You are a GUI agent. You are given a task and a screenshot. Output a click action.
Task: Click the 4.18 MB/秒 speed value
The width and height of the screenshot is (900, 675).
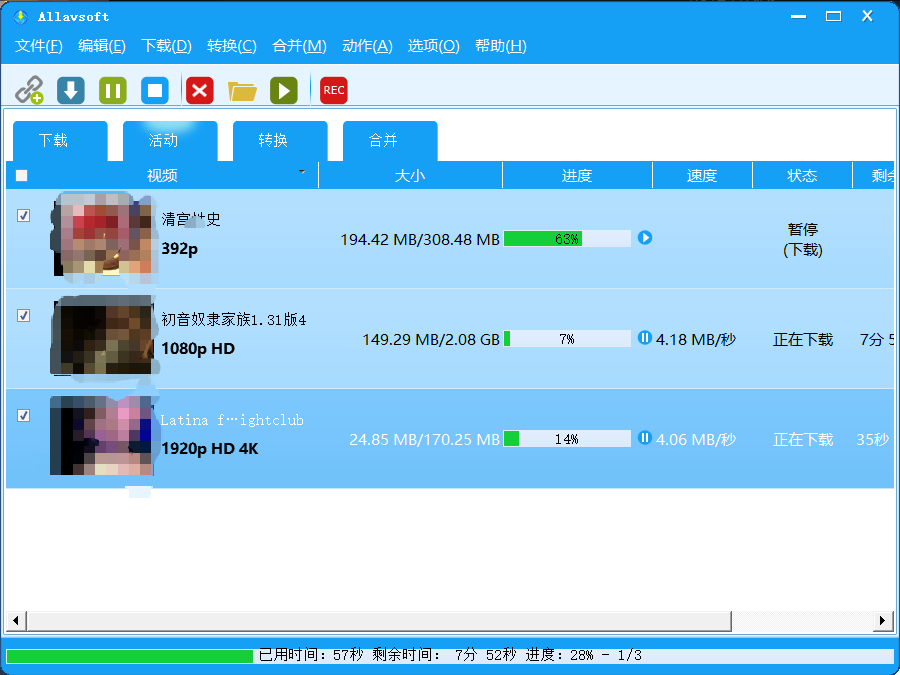pos(696,340)
